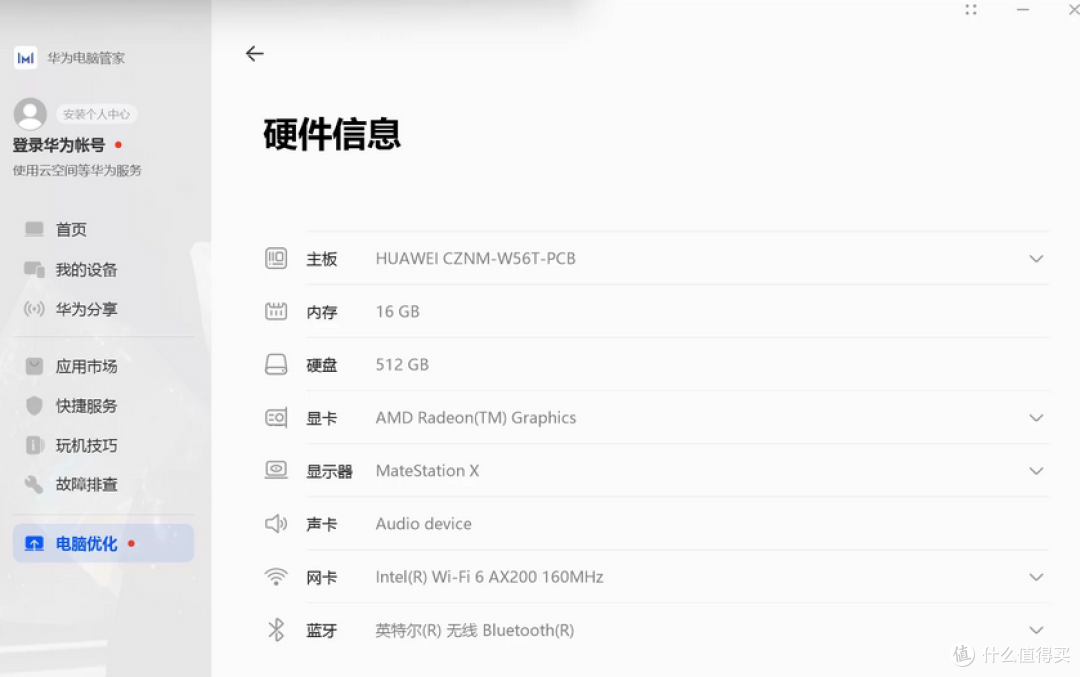
Task: Select the 512 GB disk value
Action: click(402, 364)
